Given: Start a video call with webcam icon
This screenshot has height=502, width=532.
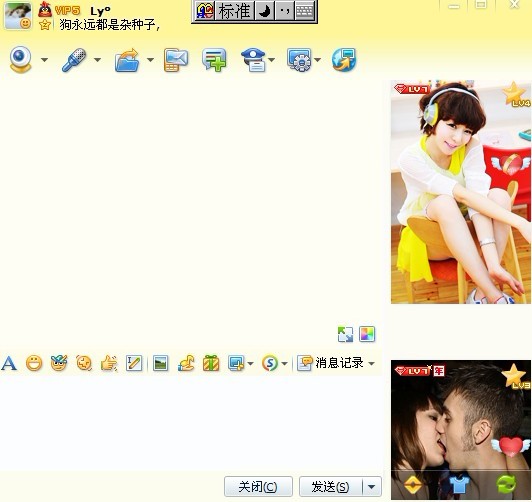Looking at the screenshot, I should tap(21, 60).
